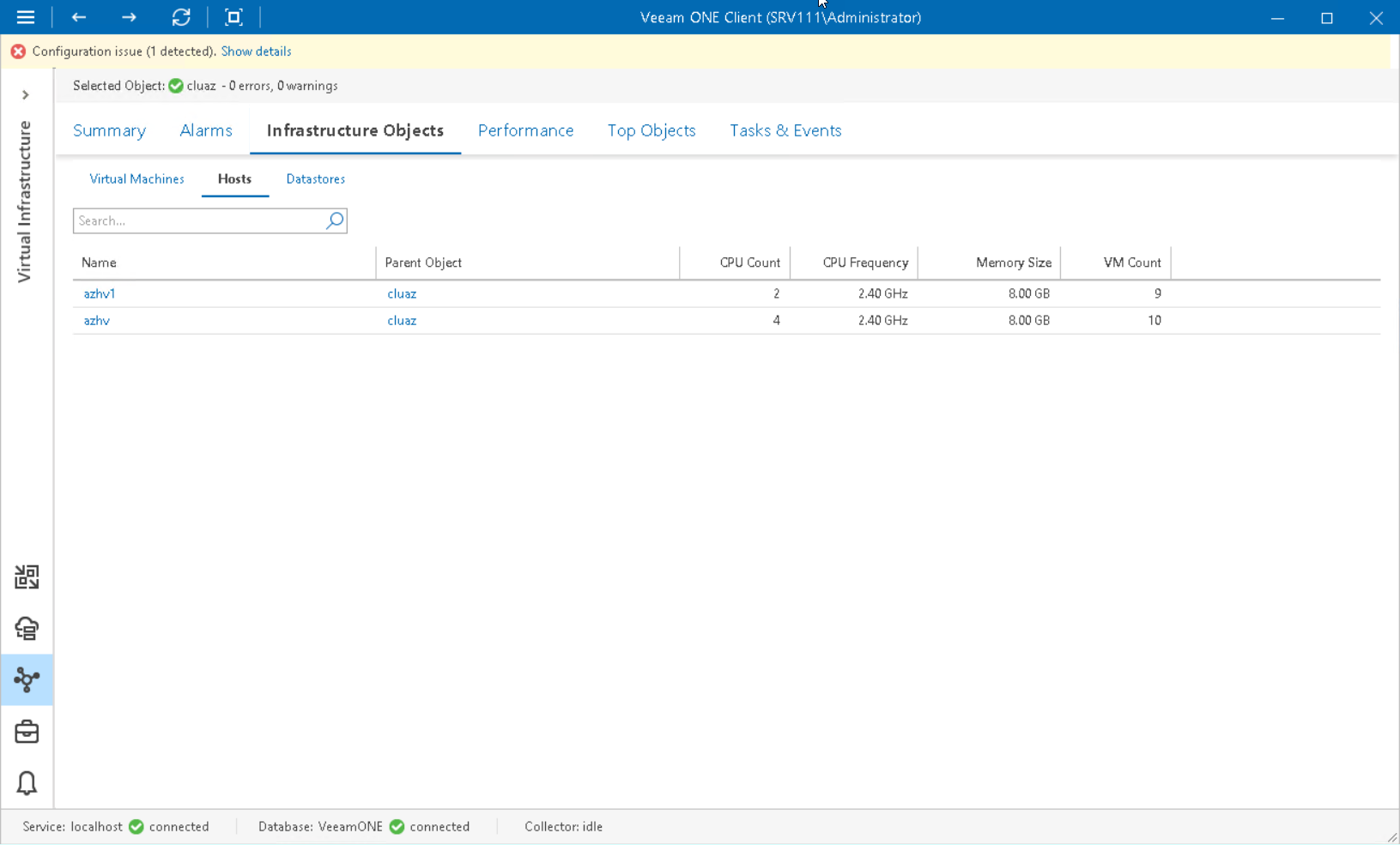Sort by VM Count column header

click(1115, 263)
